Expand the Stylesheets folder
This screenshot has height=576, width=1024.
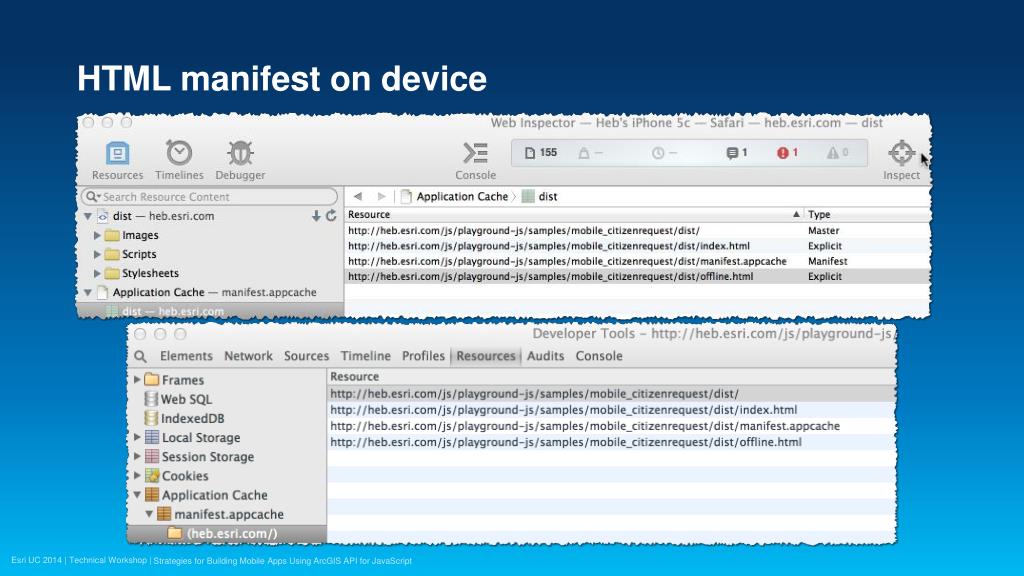(x=97, y=273)
